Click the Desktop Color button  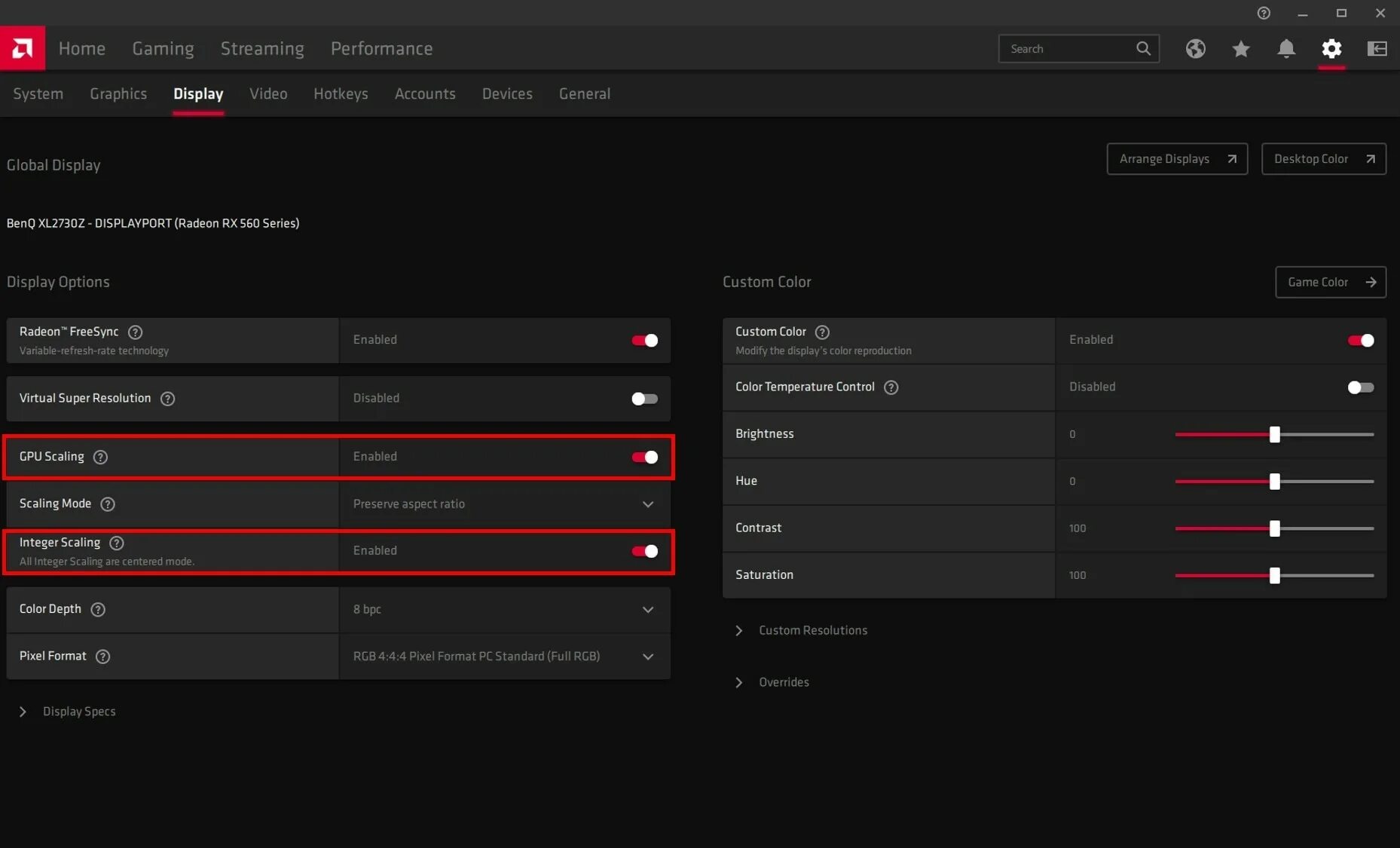[x=1324, y=159]
